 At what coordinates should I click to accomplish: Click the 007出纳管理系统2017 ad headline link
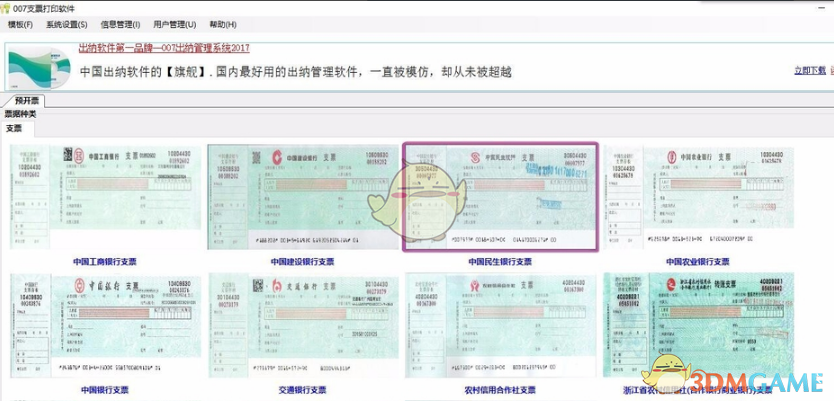(x=164, y=48)
